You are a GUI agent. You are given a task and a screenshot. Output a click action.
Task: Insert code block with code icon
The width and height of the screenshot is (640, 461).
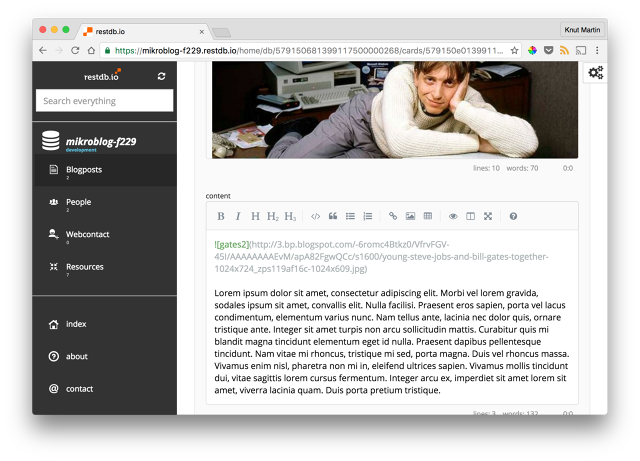(x=316, y=216)
